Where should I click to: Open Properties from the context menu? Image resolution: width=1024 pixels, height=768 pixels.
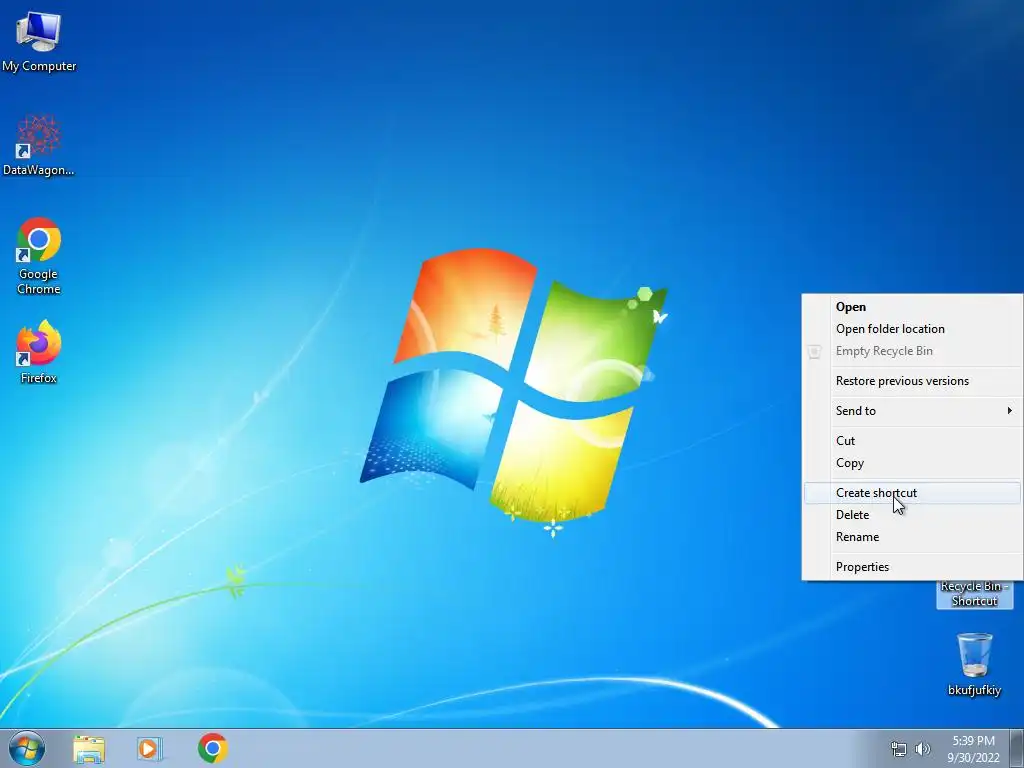coord(912,567)
